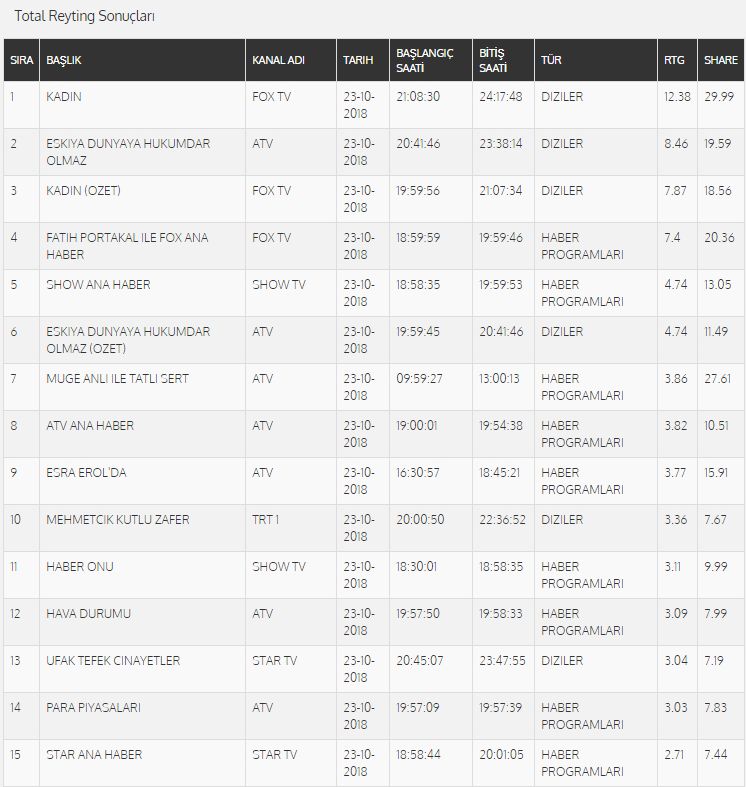Click the RTG value 3.82
The image size is (746, 787).
click(676, 426)
